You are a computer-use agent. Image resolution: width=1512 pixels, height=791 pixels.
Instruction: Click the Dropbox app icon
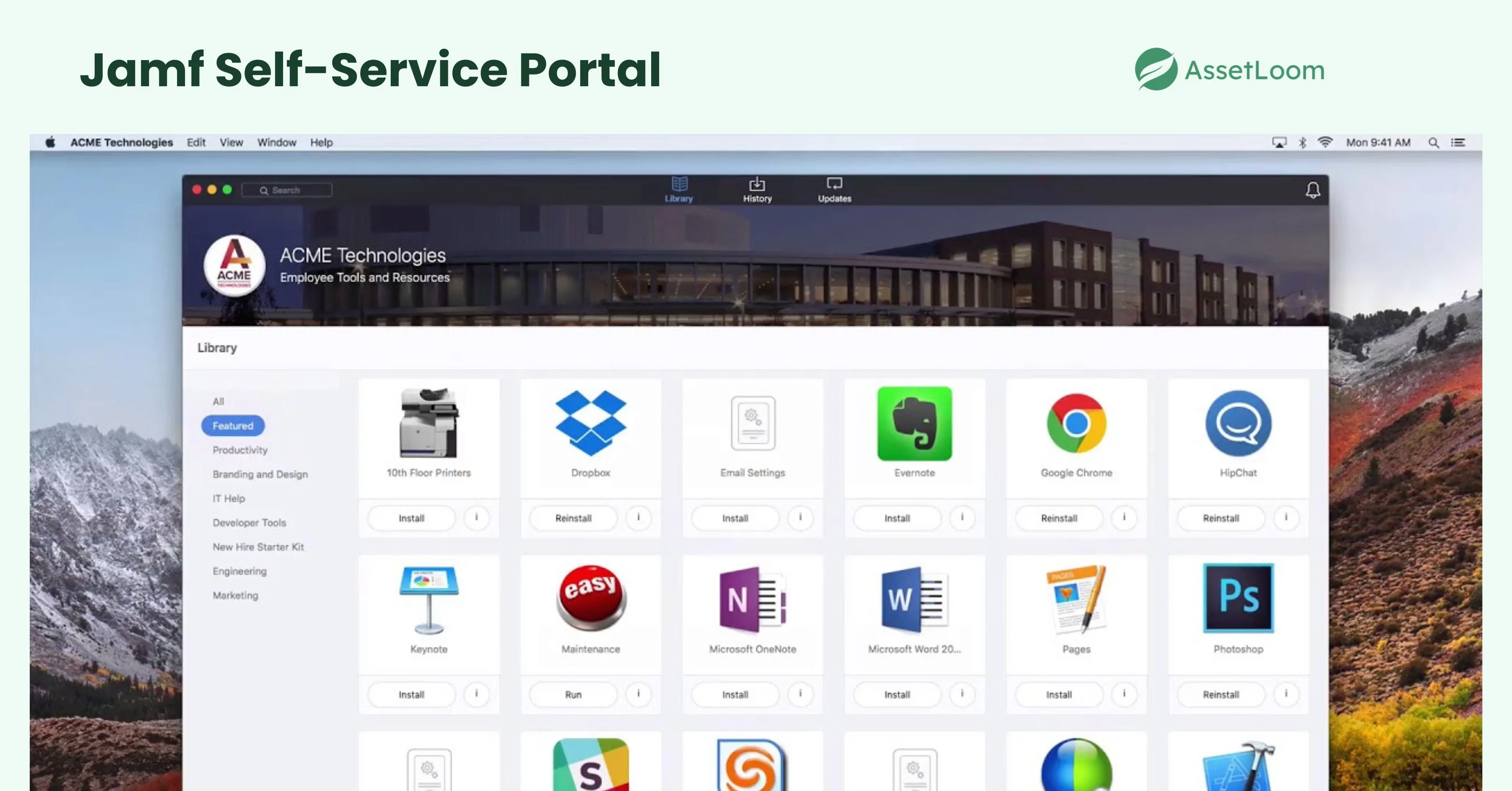click(x=590, y=423)
